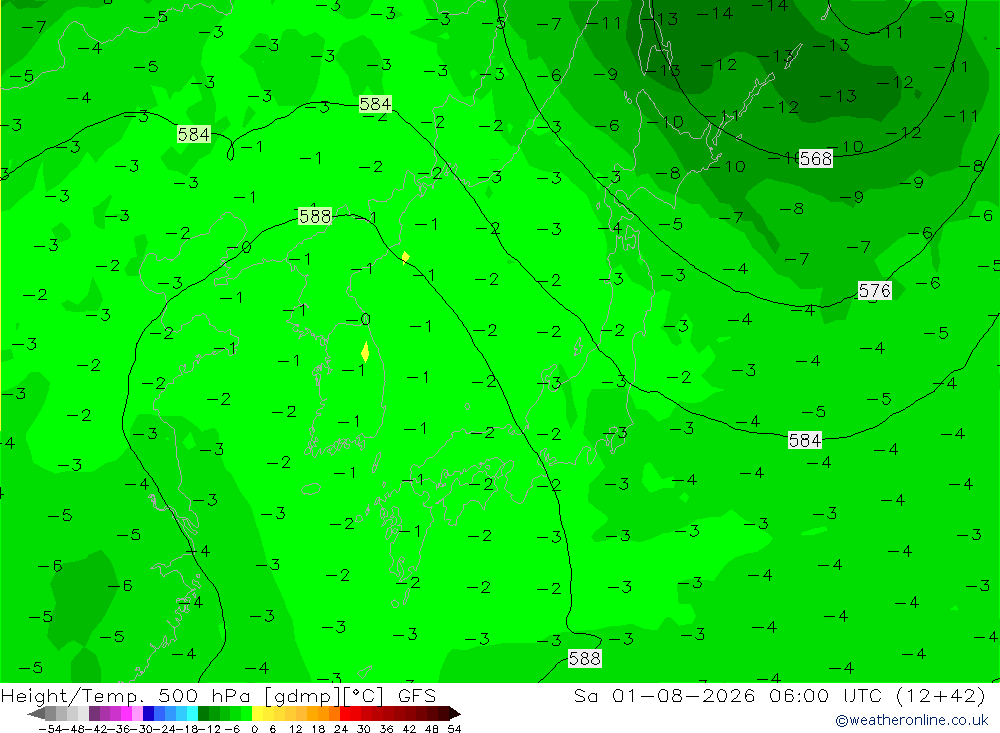Click the dark maroon arrow at the legend's warm end

pyautogui.click(x=455, y=714)
